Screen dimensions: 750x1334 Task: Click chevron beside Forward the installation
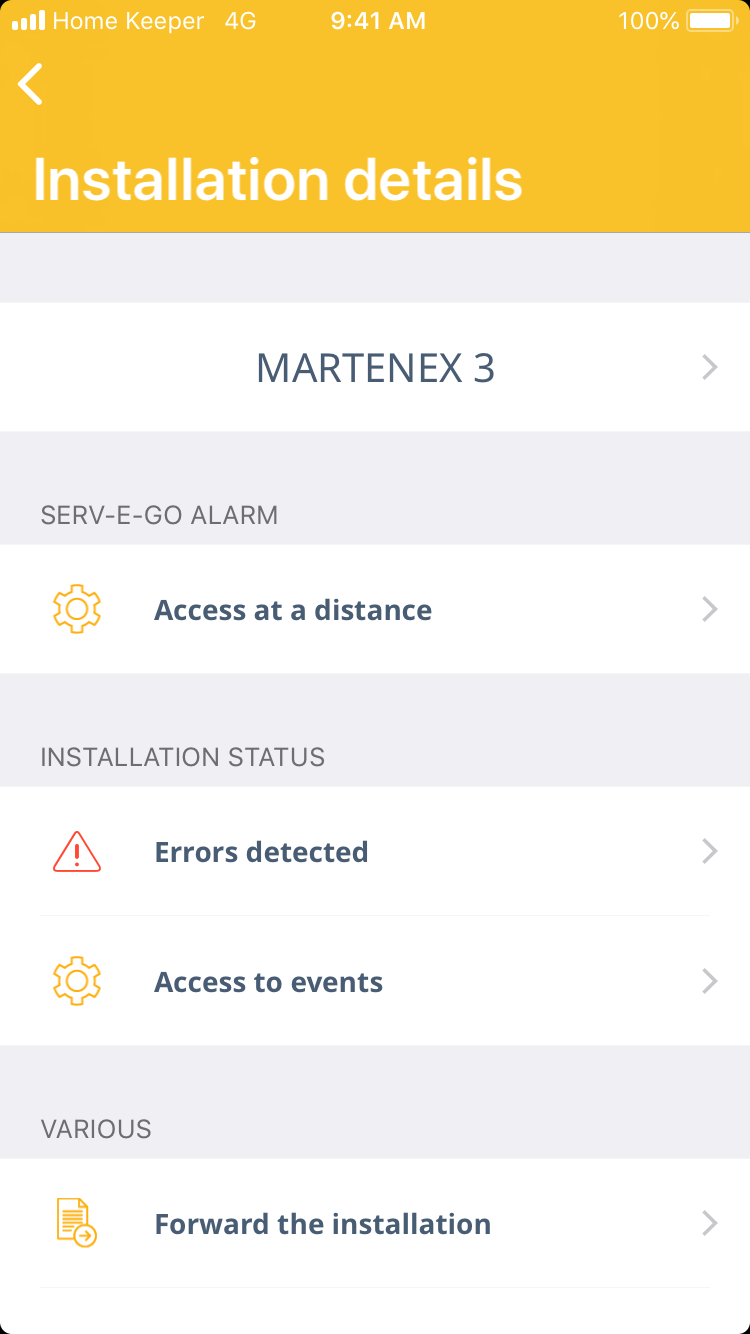[710, 1223]
